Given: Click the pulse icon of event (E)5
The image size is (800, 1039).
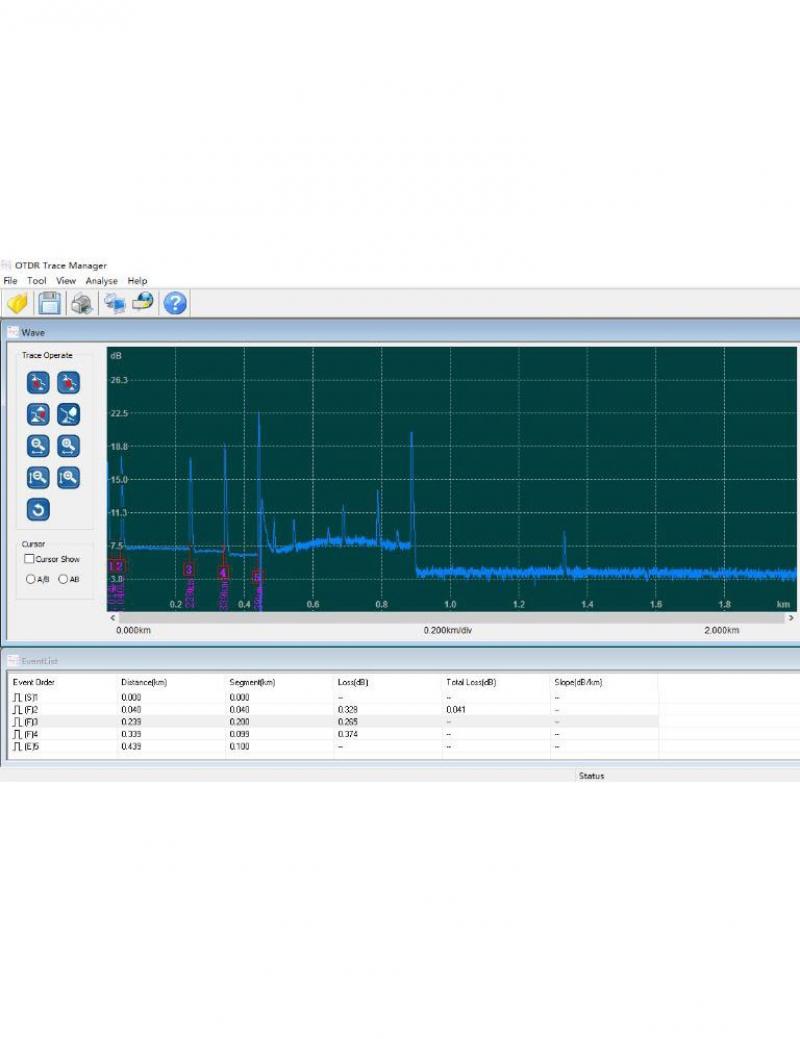Looking at the screenshot, I should click(x=17, y=747).
